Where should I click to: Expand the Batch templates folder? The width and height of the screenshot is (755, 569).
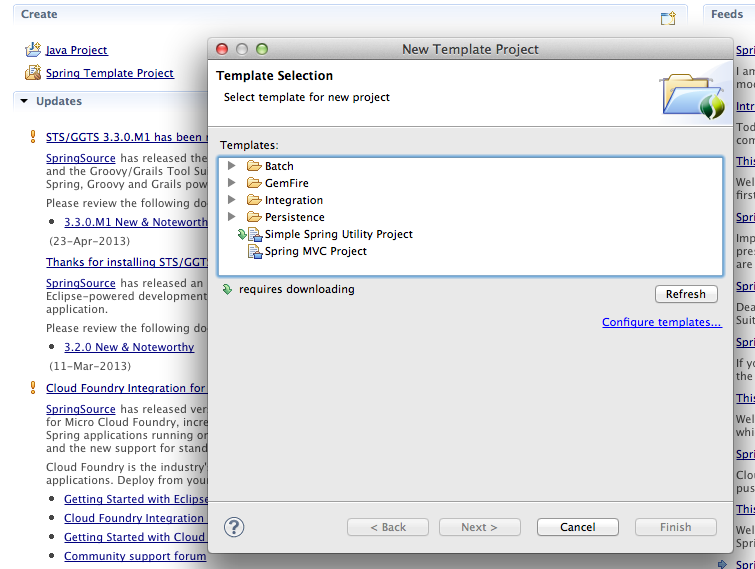[232, 166]
